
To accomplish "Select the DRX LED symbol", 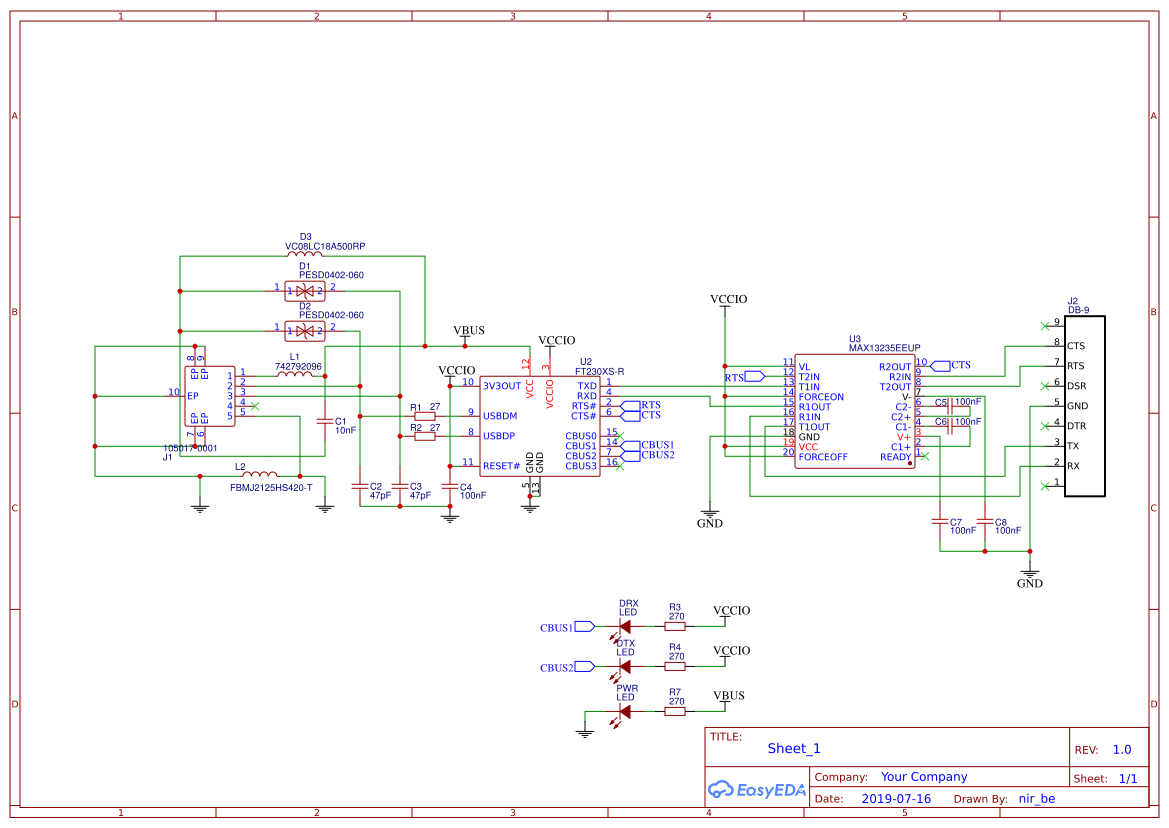I will click(x=625, y=627).
